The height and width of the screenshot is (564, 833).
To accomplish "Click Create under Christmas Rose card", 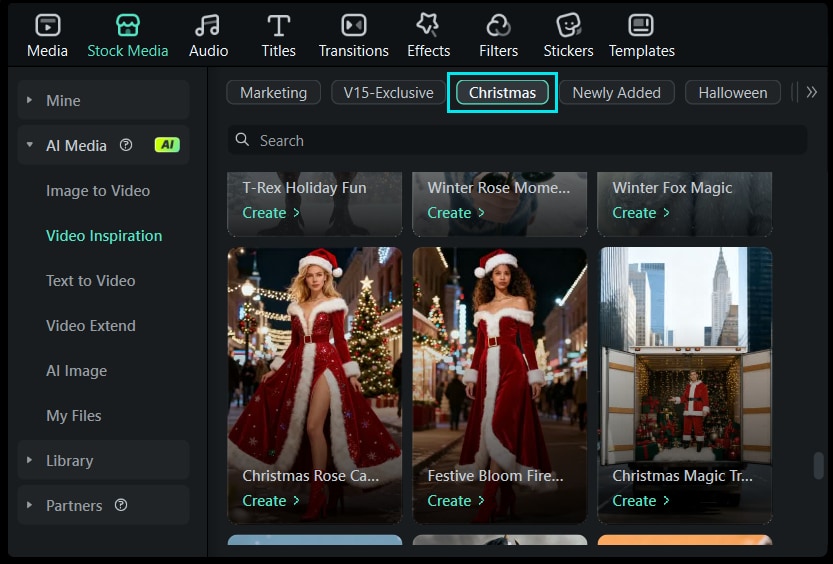I will (270, 501).
